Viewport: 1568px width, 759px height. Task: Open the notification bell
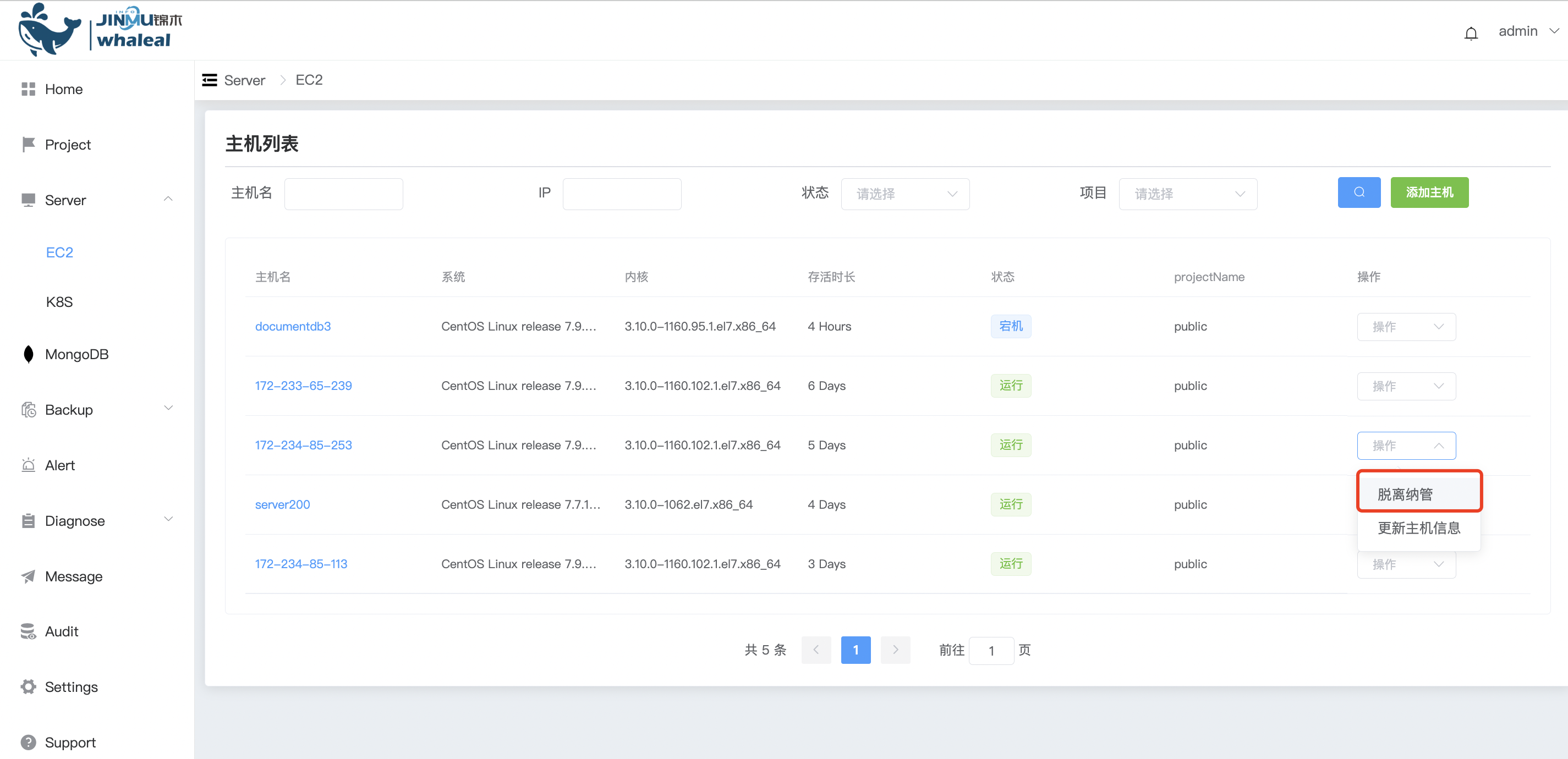point(1471,33)
